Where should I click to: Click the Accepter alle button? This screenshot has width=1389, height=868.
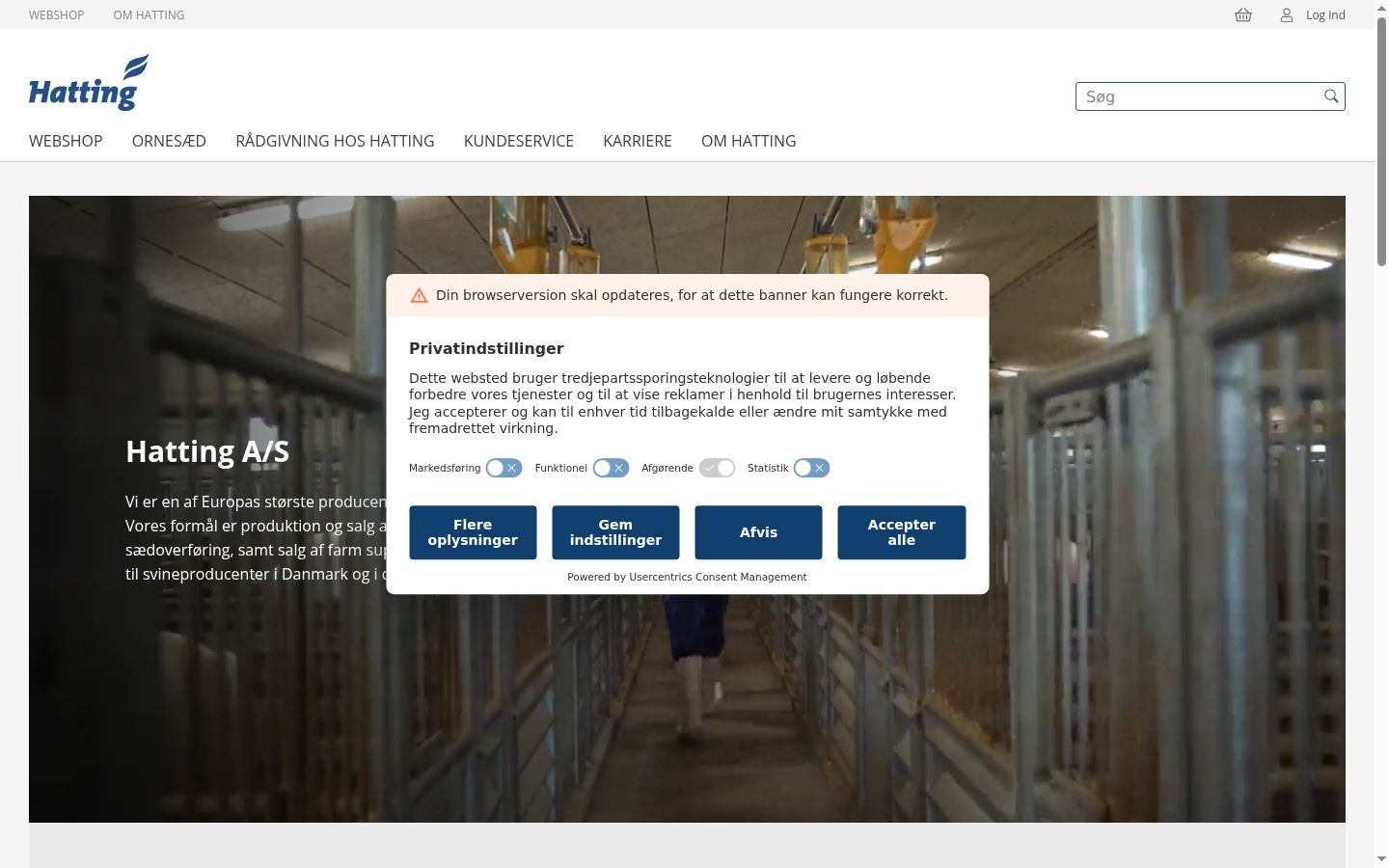(902, 532)
